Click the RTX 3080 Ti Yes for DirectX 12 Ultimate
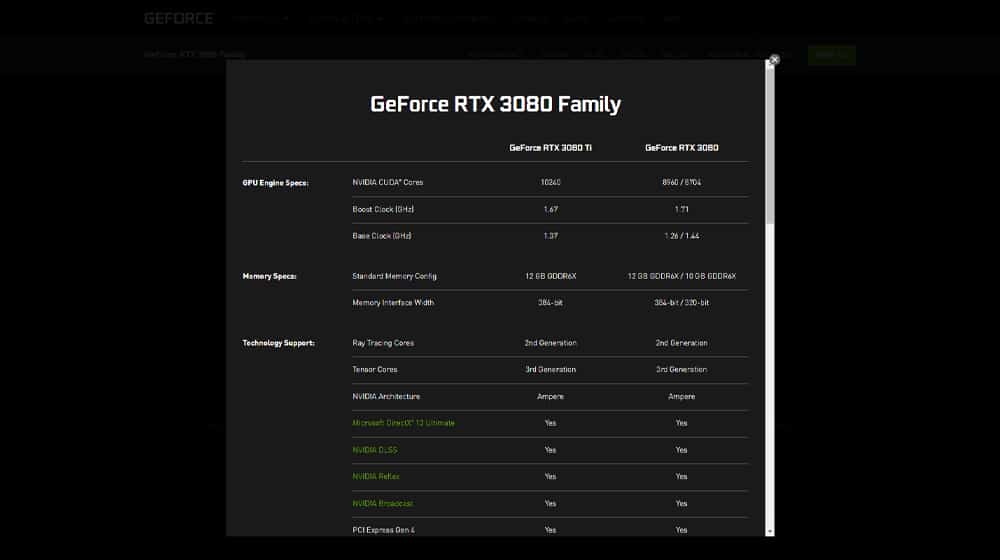Image resolution: width=1000 pixels, height=560 pixels. [550, 423]
